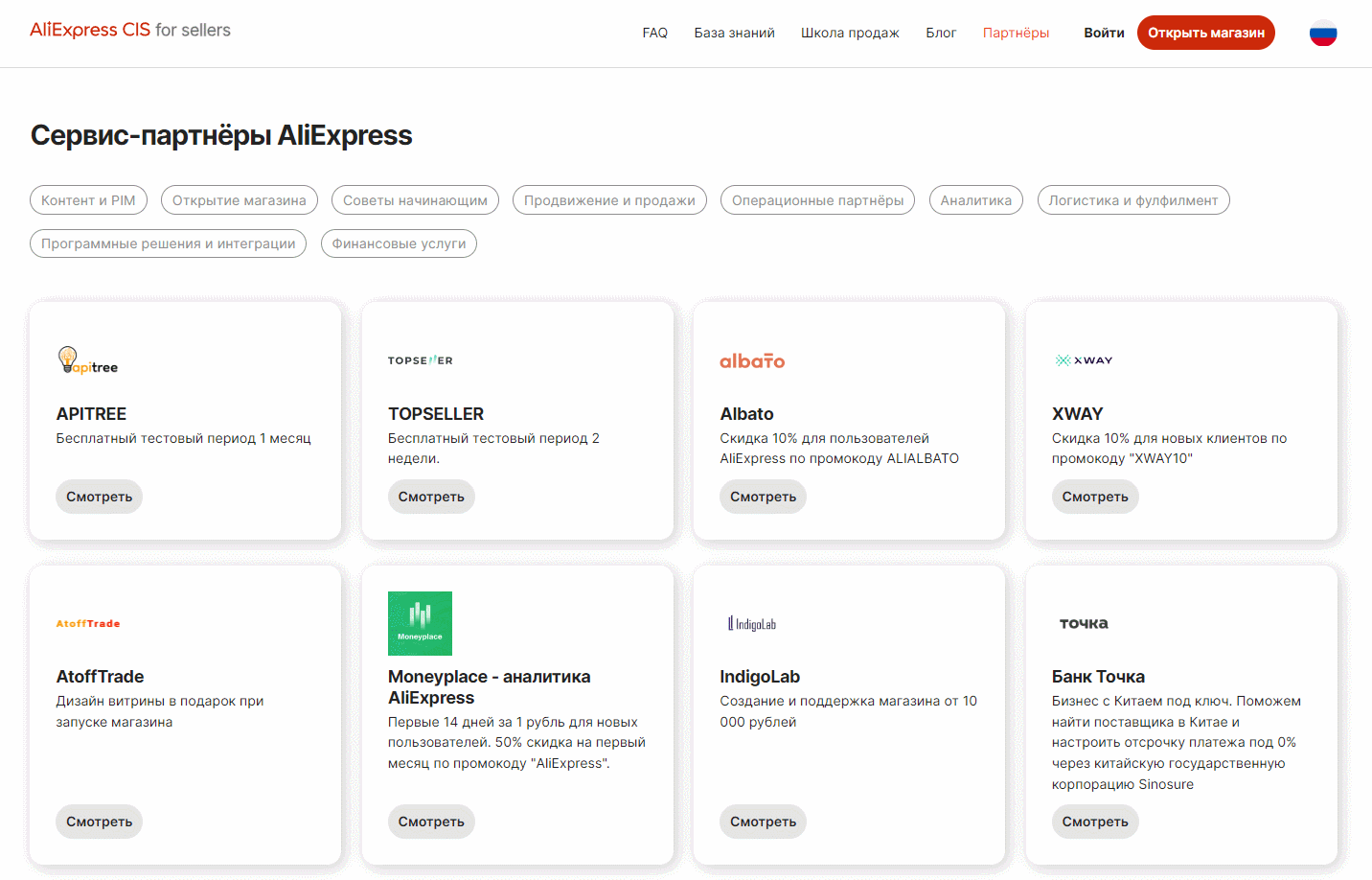Open the Блог section

point(941,33)
